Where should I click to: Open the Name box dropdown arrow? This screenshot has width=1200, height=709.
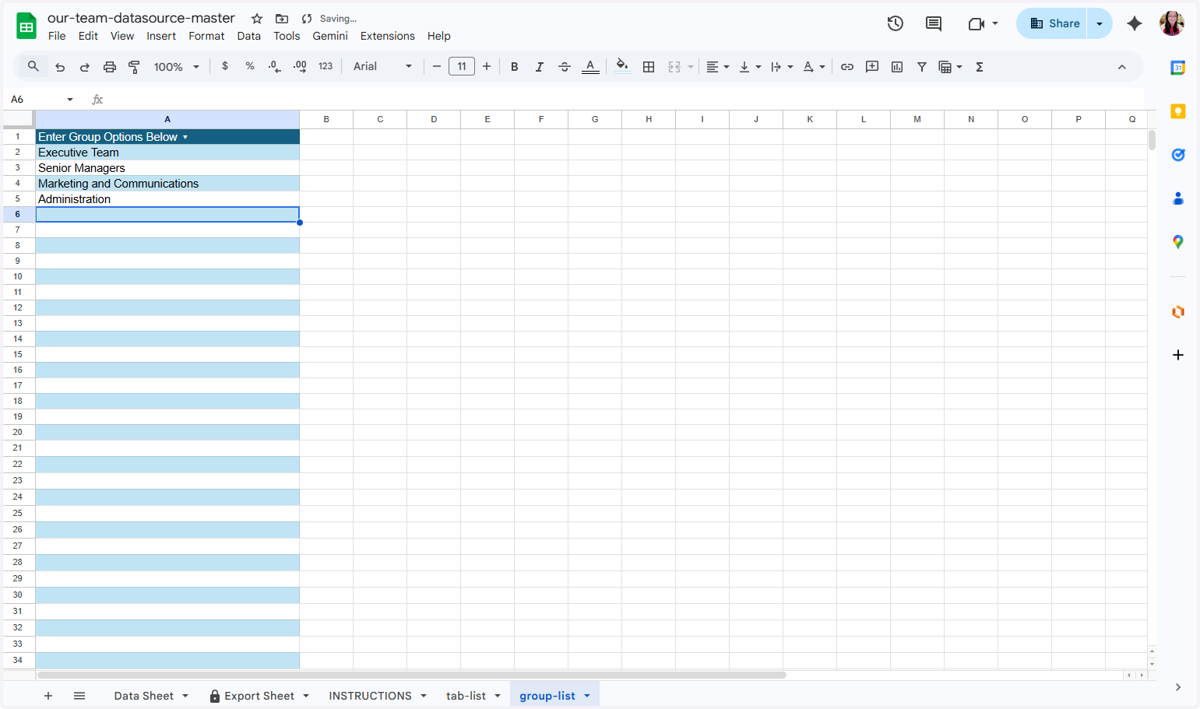(x=69, y=99)
